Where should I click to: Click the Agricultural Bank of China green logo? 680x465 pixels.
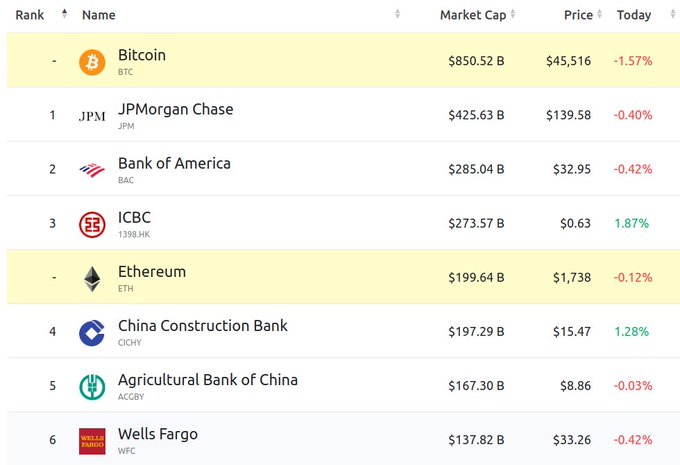tap(92, 387)
